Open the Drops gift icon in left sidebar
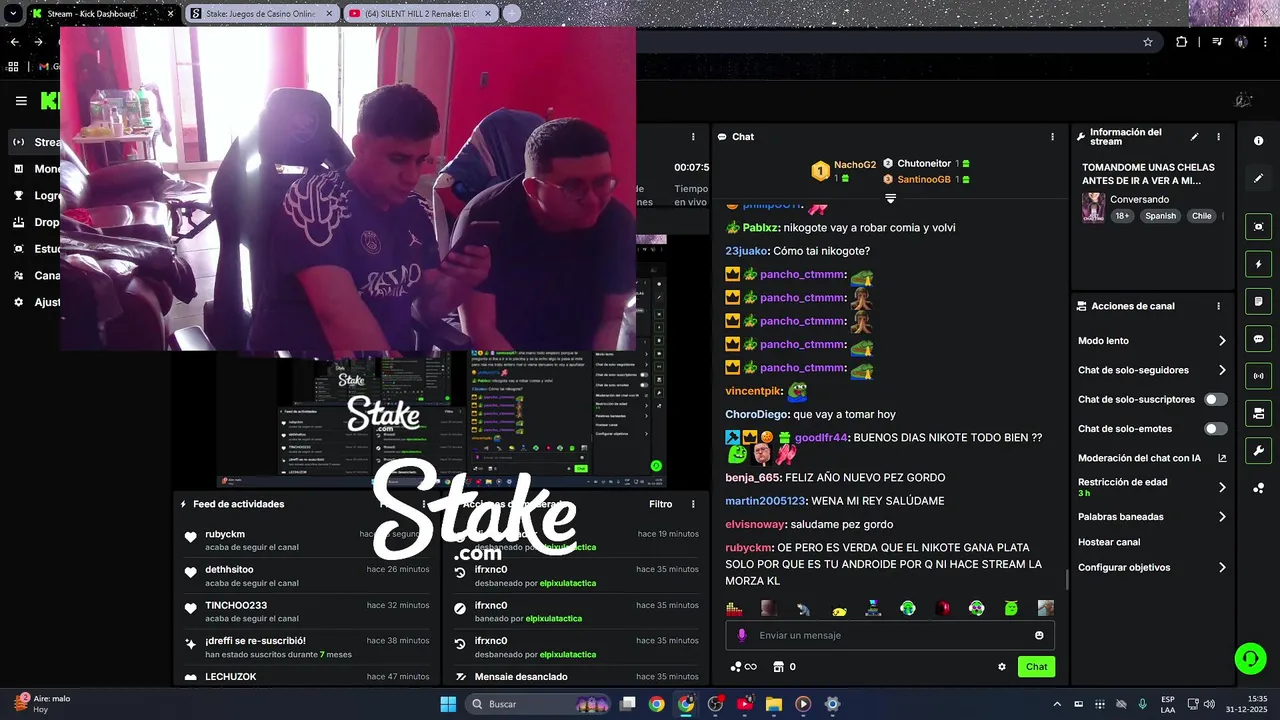The width and height of the screenshot is (1280, 720). click(x=18, y=222)
